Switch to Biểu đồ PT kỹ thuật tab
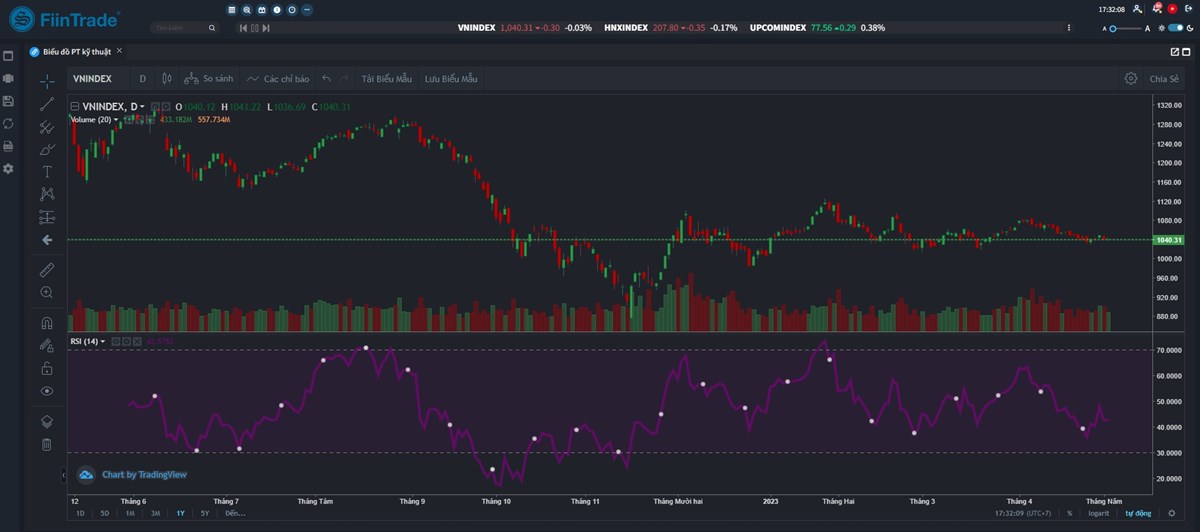Screen dimensions: 1200x532 (x=76, y=51)
